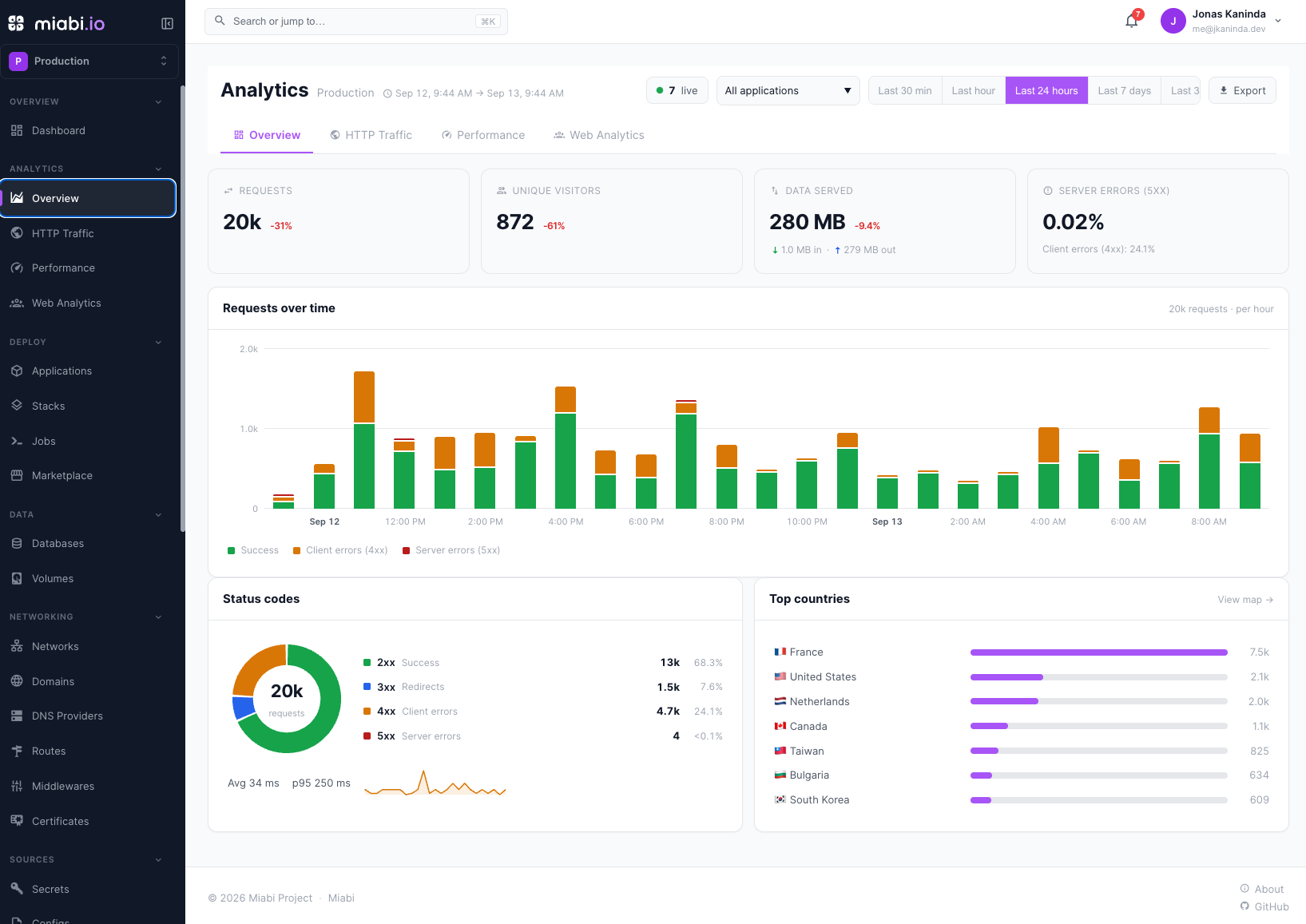Export the analytics data
This screenshot has width=1306, height=924.
(1242, 90)
